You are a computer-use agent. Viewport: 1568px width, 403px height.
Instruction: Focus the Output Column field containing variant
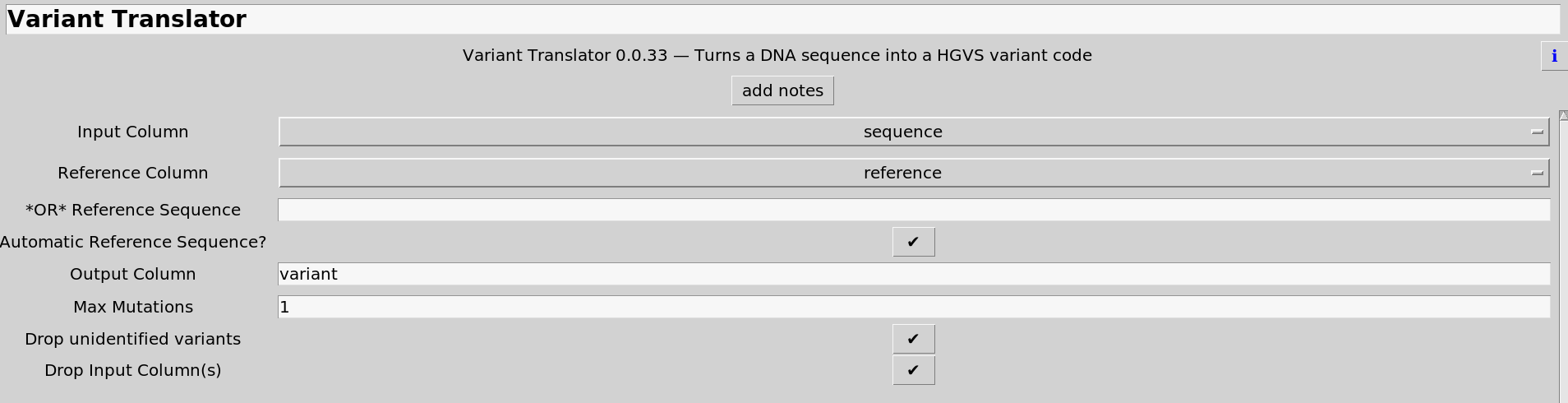[x=913, y=274]
